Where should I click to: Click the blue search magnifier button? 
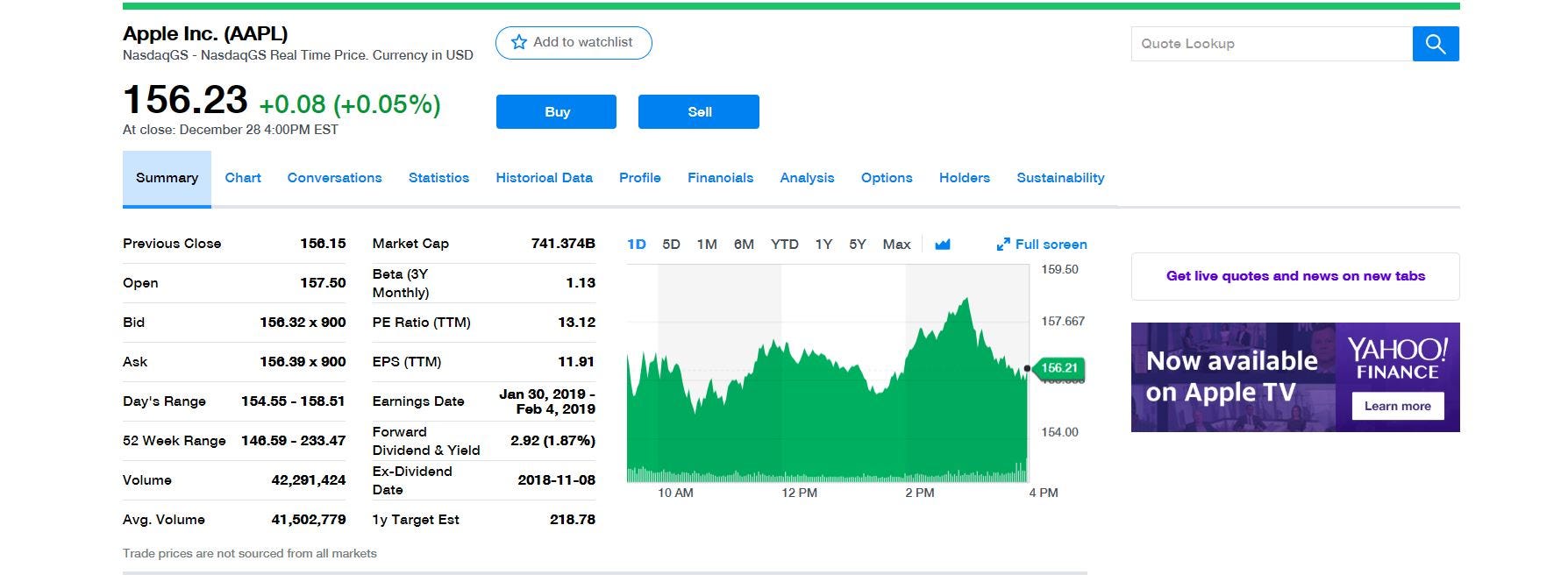(x=1436, y=44)
